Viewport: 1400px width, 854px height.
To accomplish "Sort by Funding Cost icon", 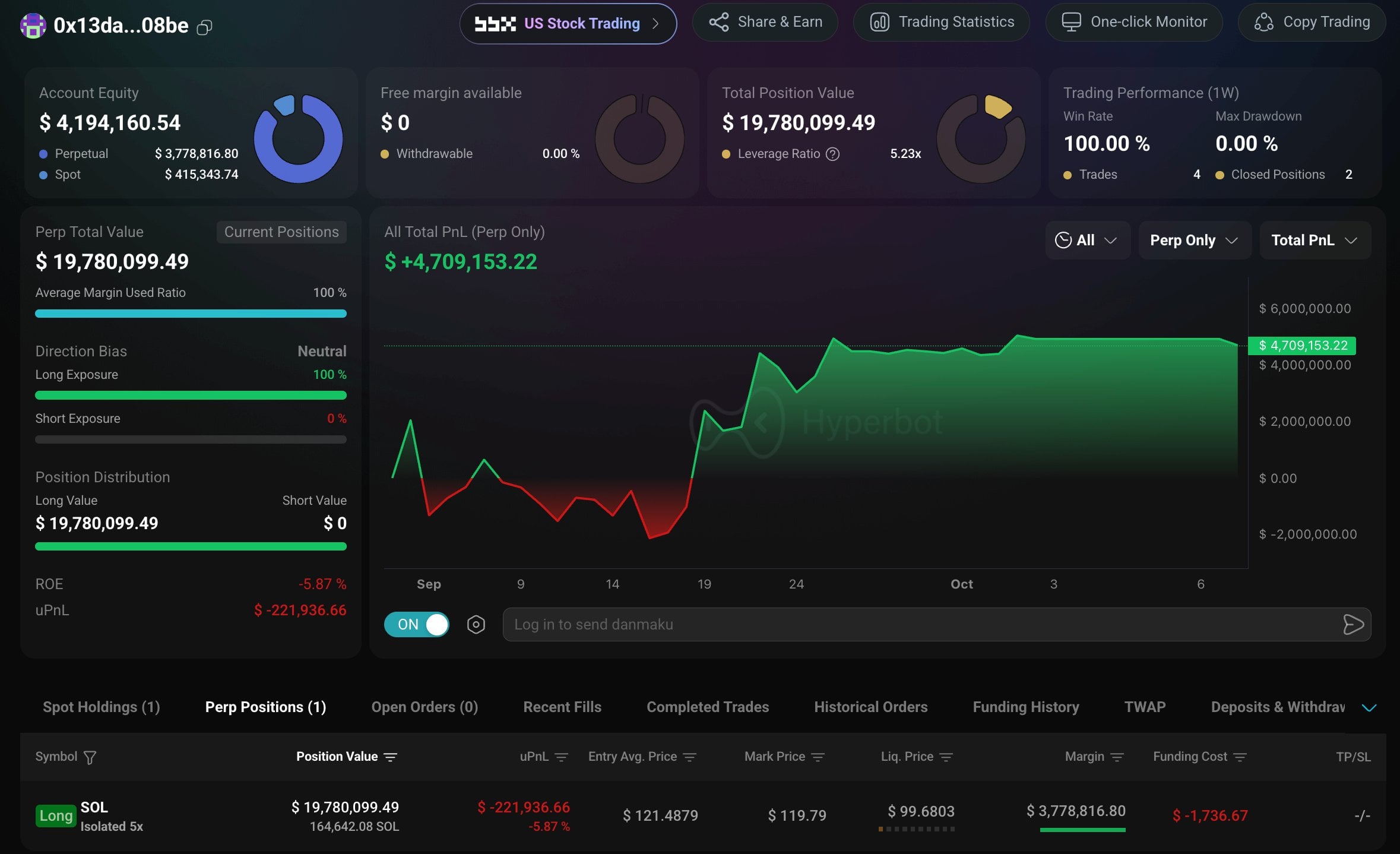I will click(1240, 757).
